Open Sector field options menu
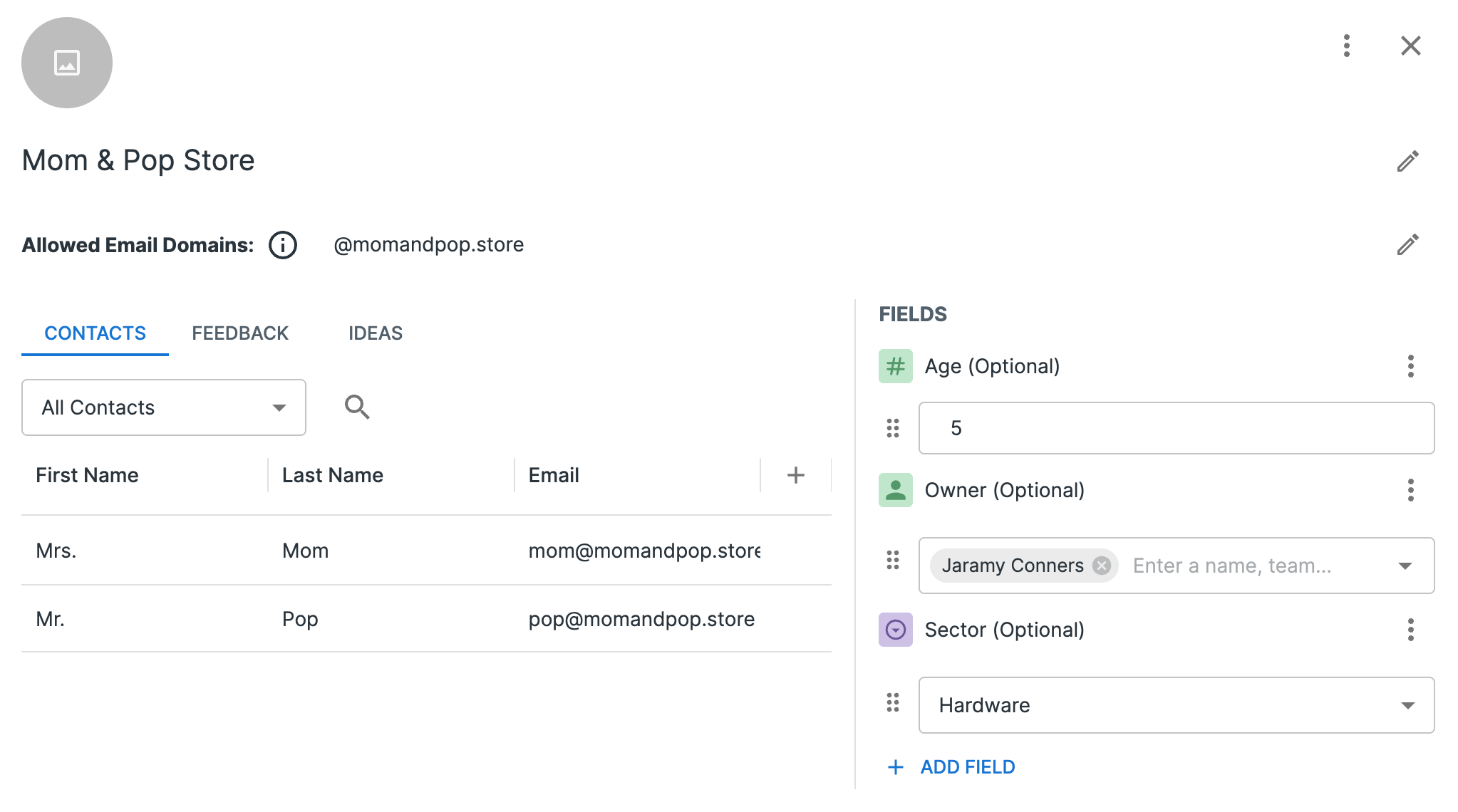The height and width of the screenshot is (812, 1458). pyautogui.click(x=1410, y=630)
